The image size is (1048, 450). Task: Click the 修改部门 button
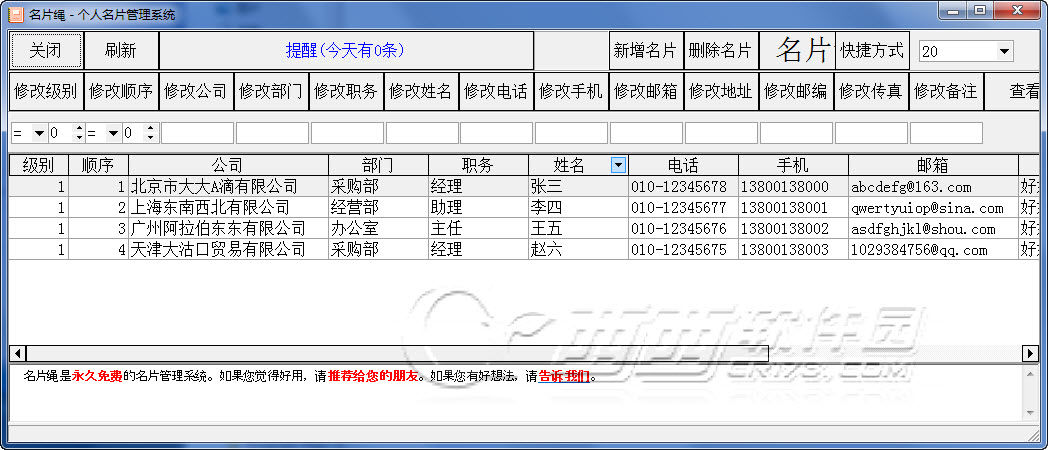pyautogui.click(x=271, y=92)
